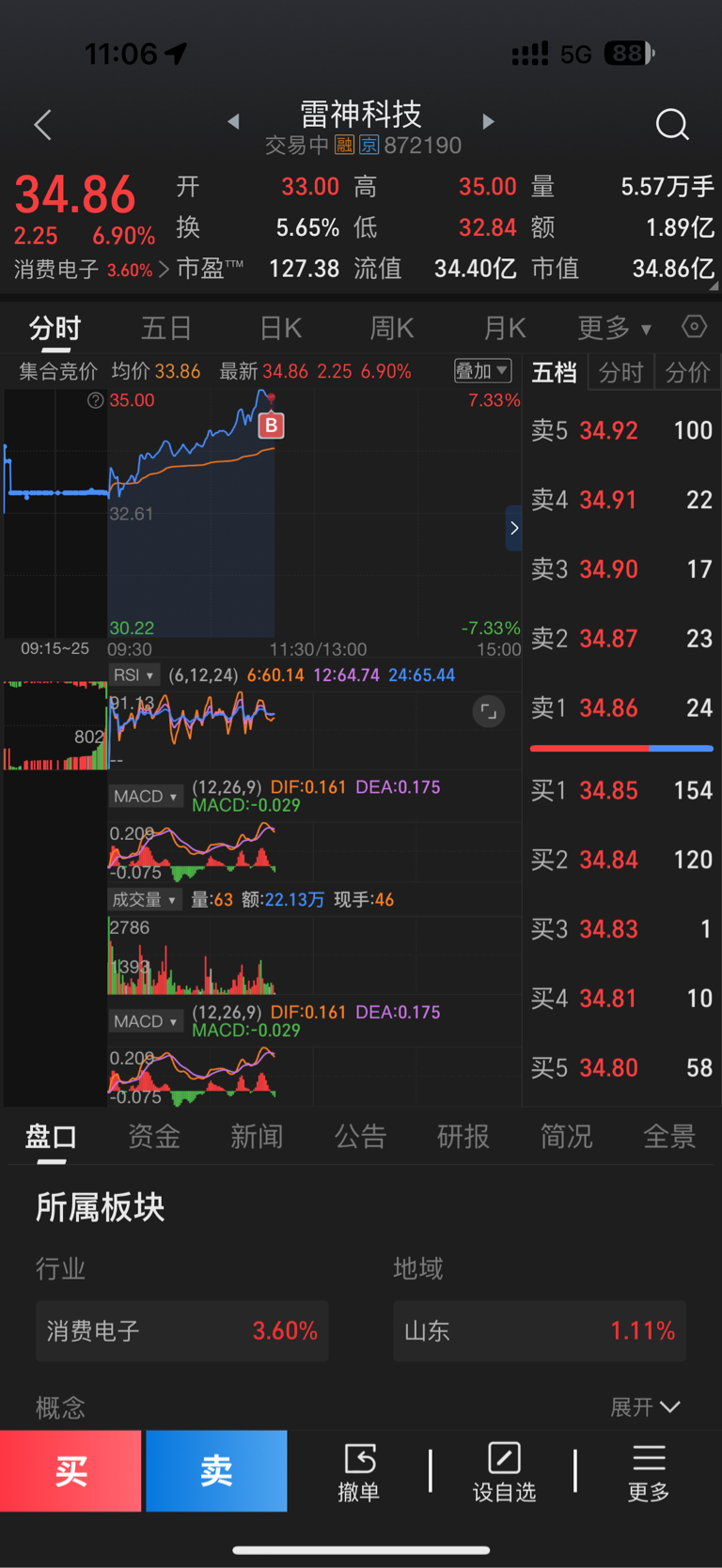Tap the 卖4 34.91 order row

[621, 500]
